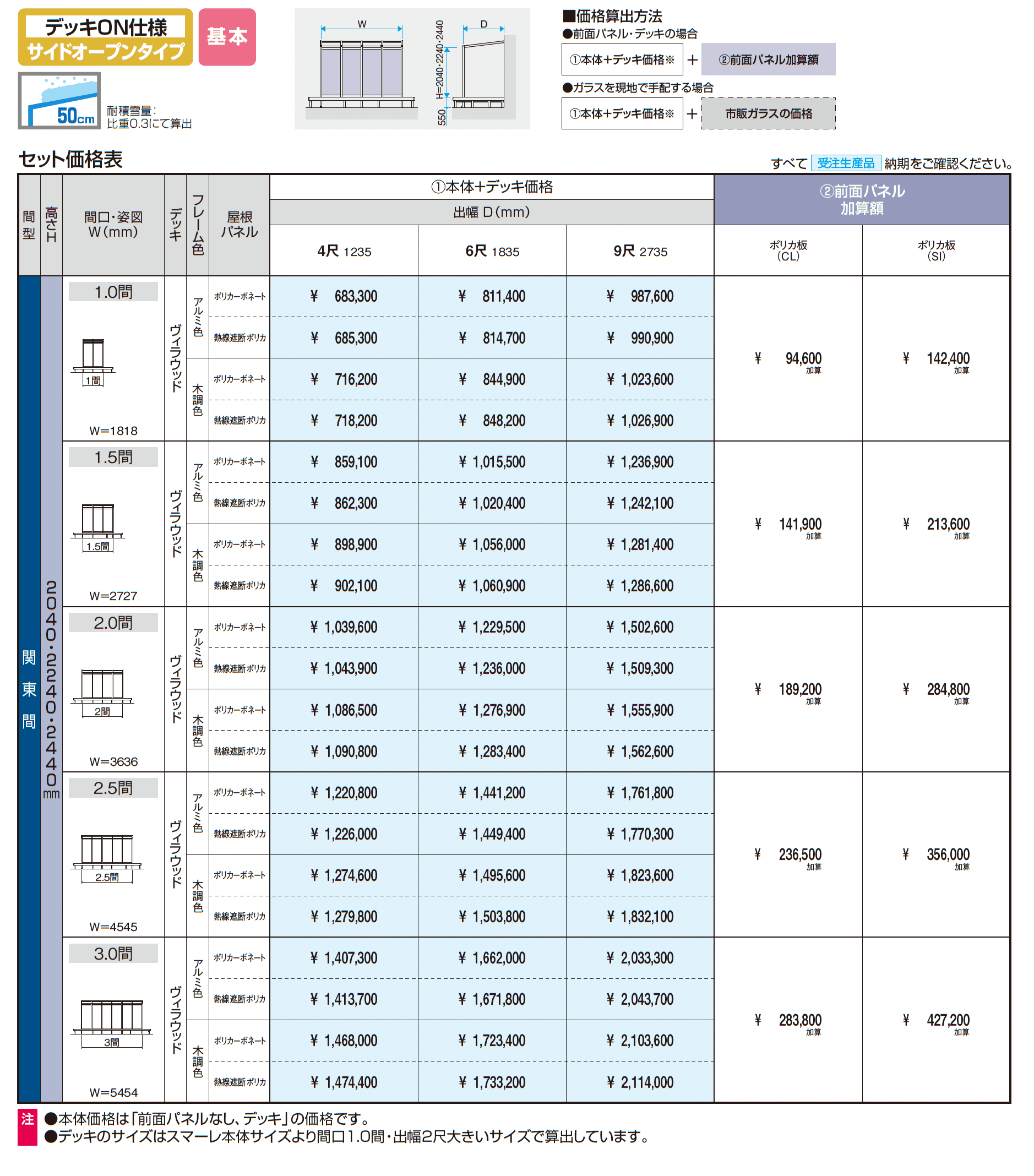
Task: Click the pink 基本 badge
Action: click(x=227, y=37)
